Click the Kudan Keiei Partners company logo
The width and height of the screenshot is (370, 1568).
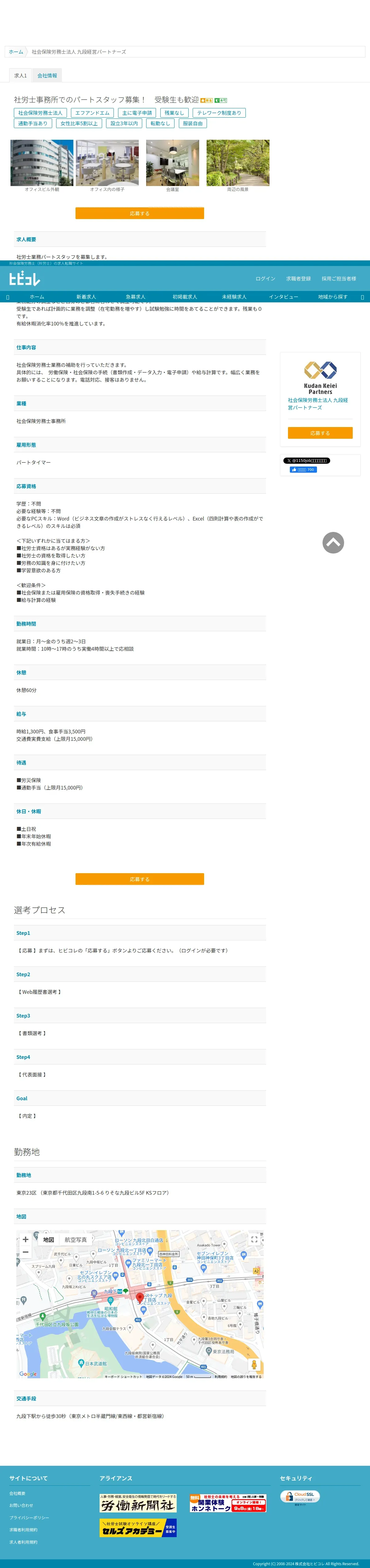tap(320, 377)
